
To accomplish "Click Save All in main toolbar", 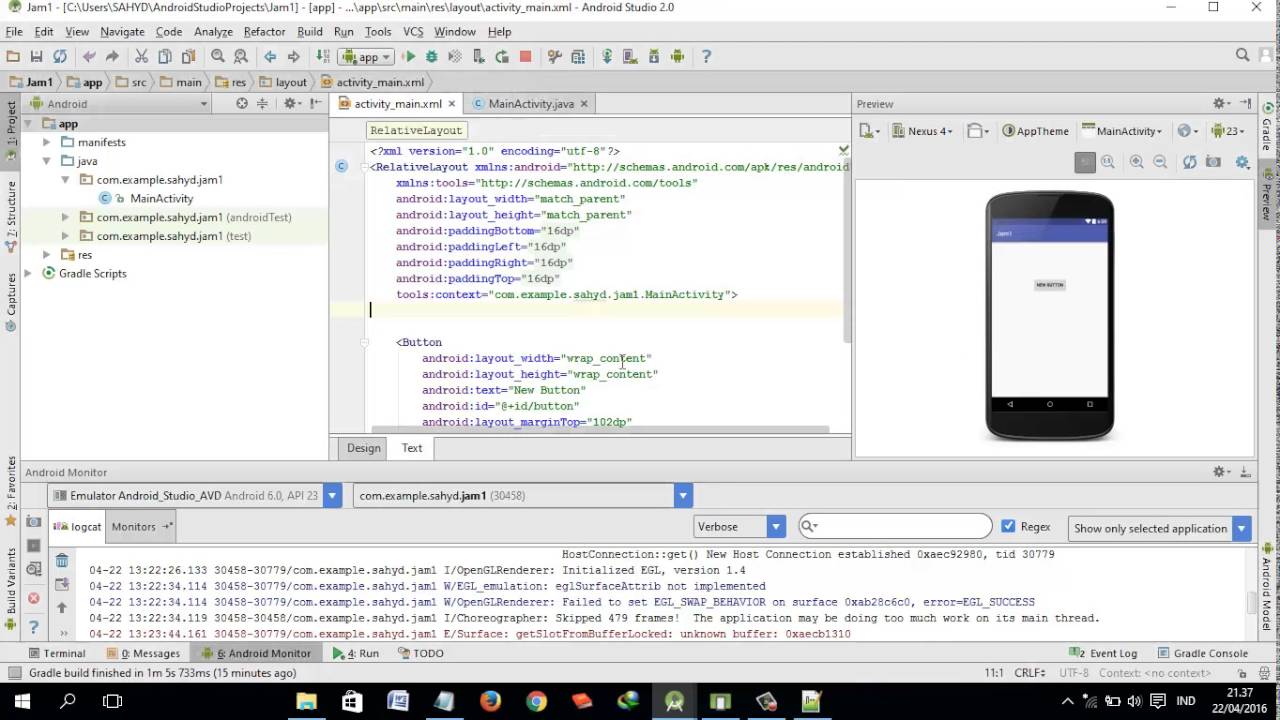I will pyautogui.click(x=36, y=57).
